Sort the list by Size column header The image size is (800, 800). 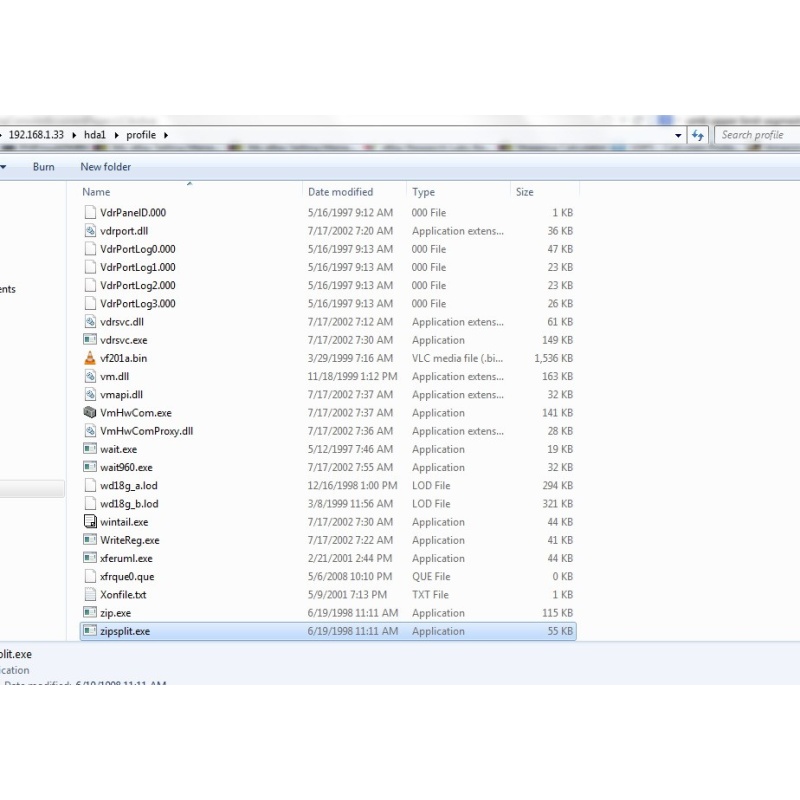[525, 192]
